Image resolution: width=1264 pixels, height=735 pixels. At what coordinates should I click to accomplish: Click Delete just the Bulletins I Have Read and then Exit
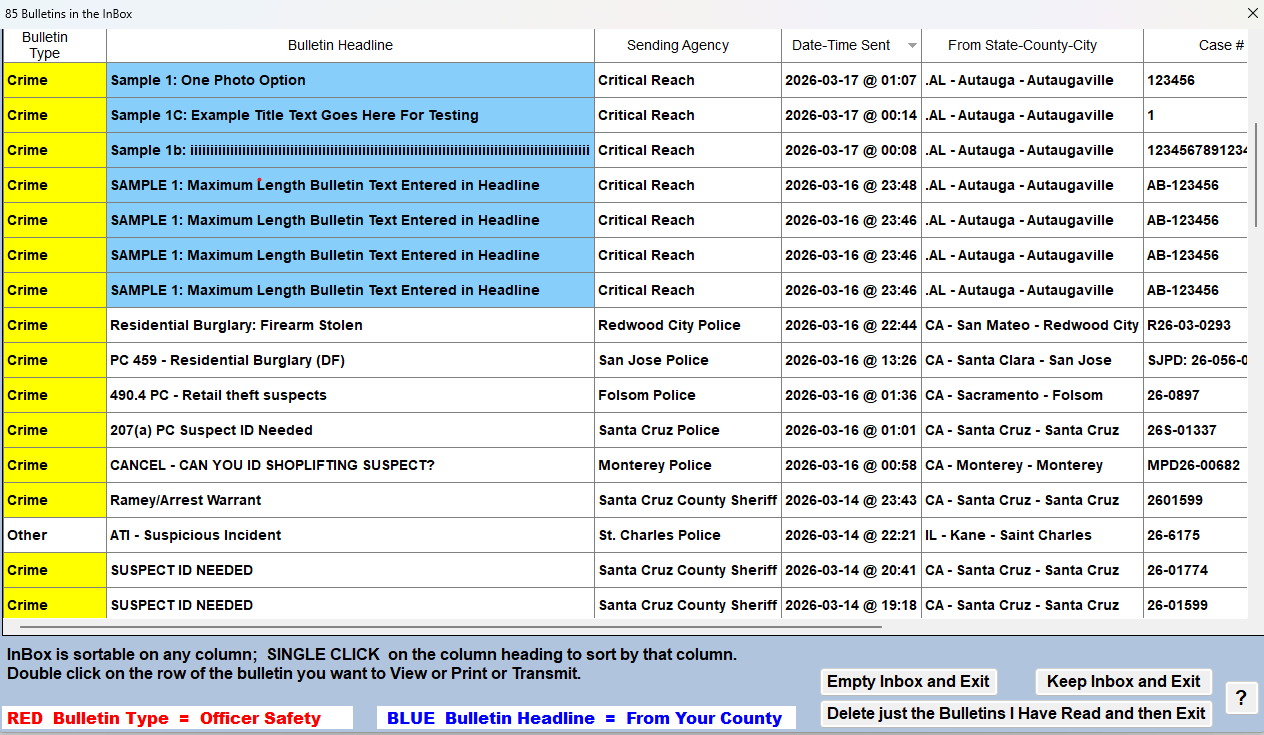point(1016,714)
